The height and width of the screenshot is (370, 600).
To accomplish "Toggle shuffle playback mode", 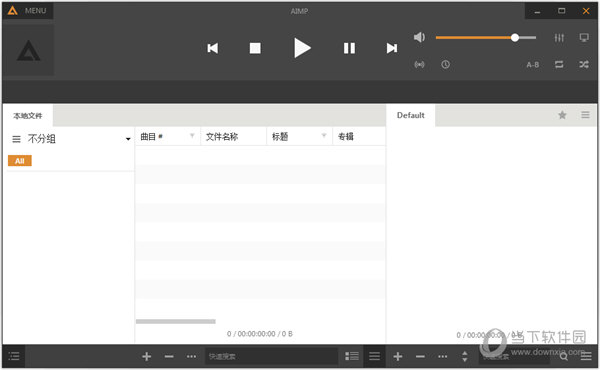I will [x=584, y=64].
